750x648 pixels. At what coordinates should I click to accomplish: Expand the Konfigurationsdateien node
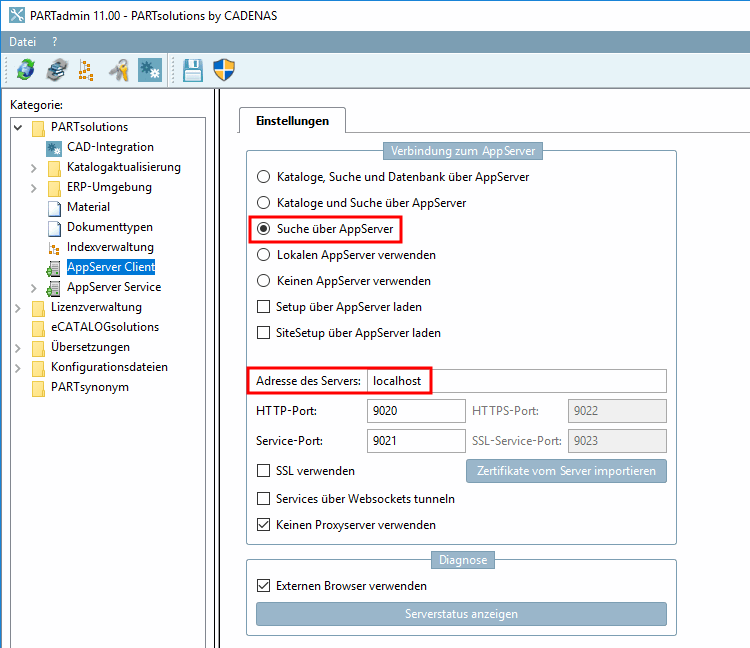pyautogui.click(x=18, y=368)
